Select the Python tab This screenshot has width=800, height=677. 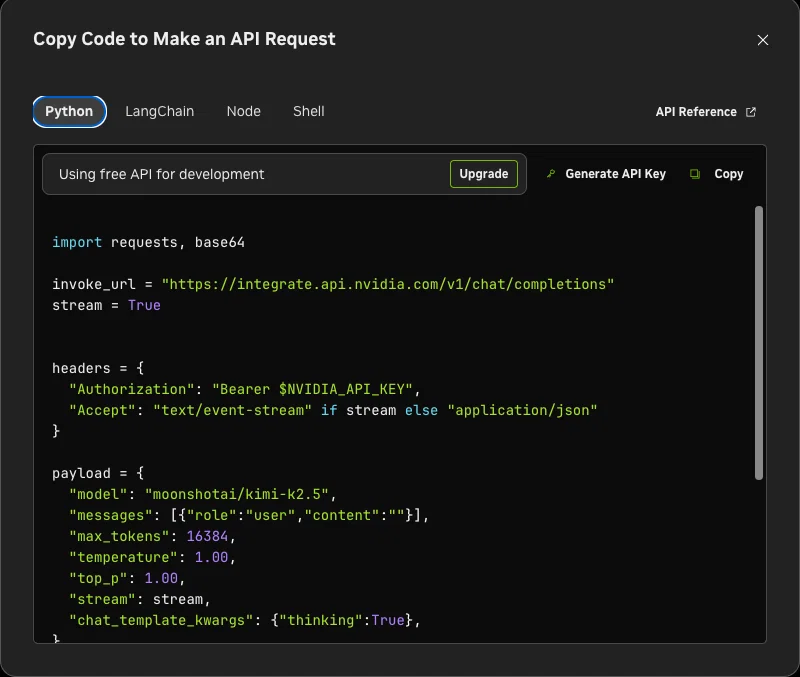(x=69, y=111)
